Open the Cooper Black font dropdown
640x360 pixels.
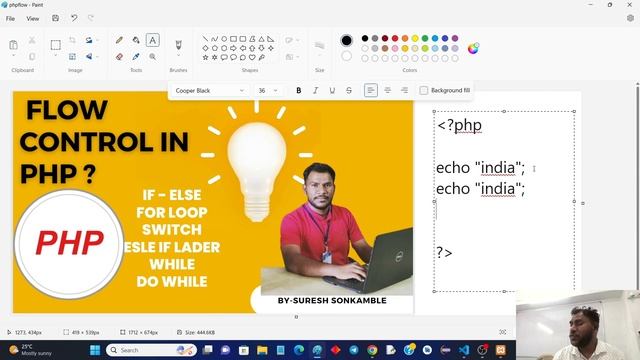[210, 91]
